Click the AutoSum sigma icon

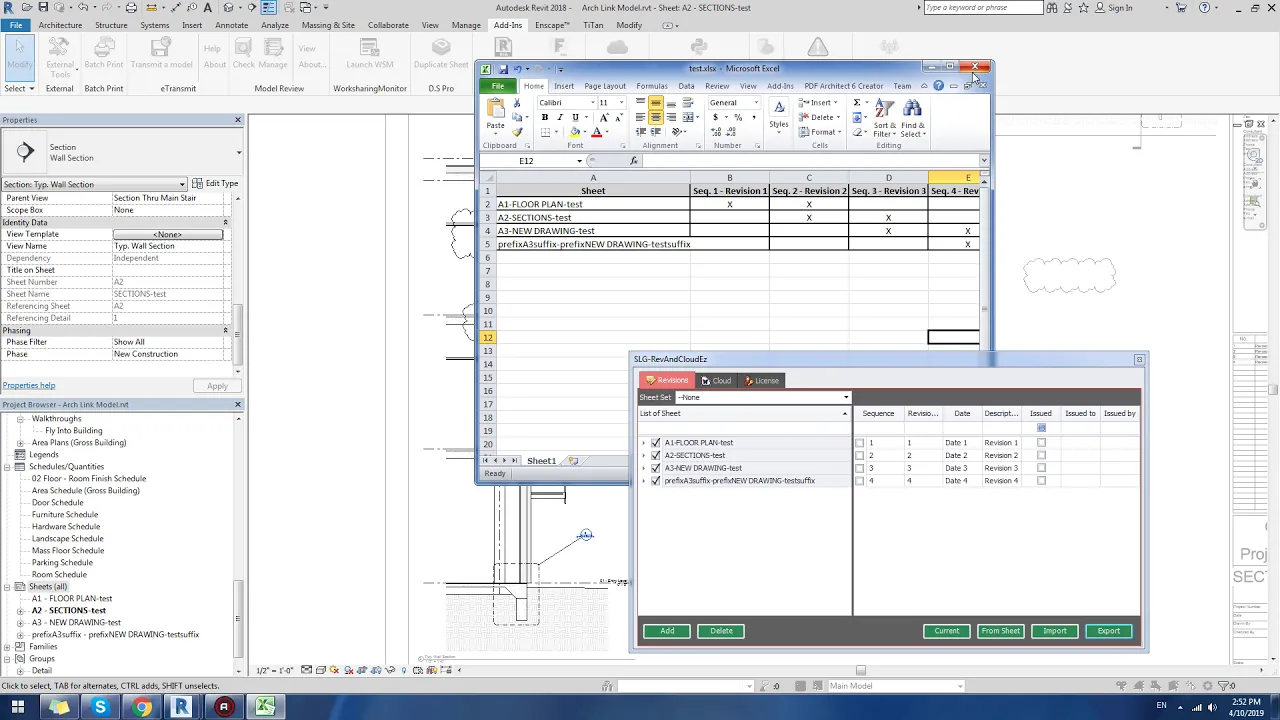857,103
